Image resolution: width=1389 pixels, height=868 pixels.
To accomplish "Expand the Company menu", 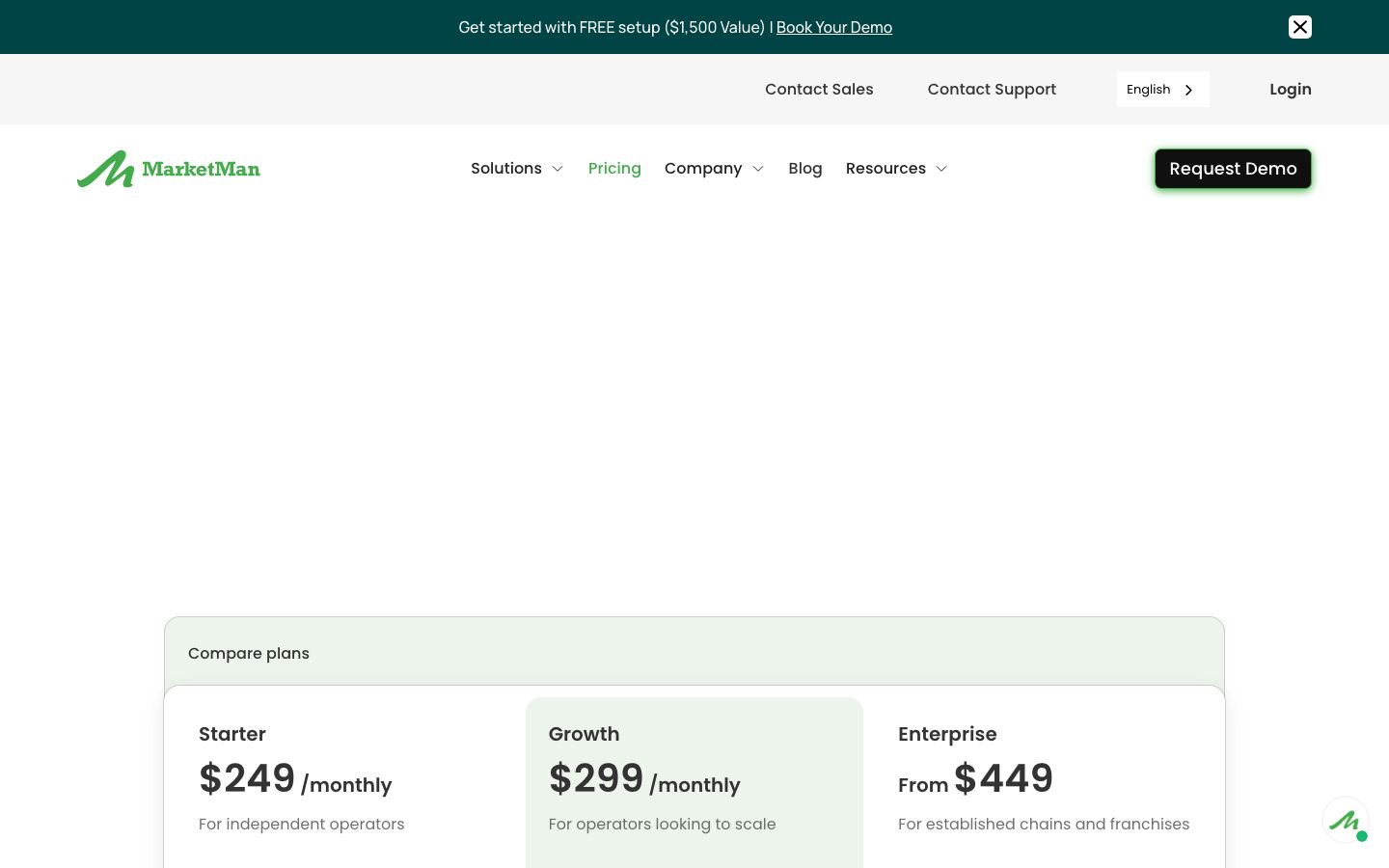I will coord(714,169).
